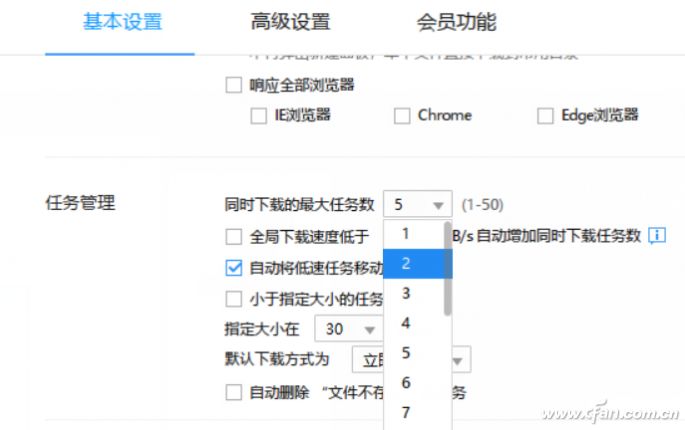Click the (1-50) range hint

[x=483, y=205]
